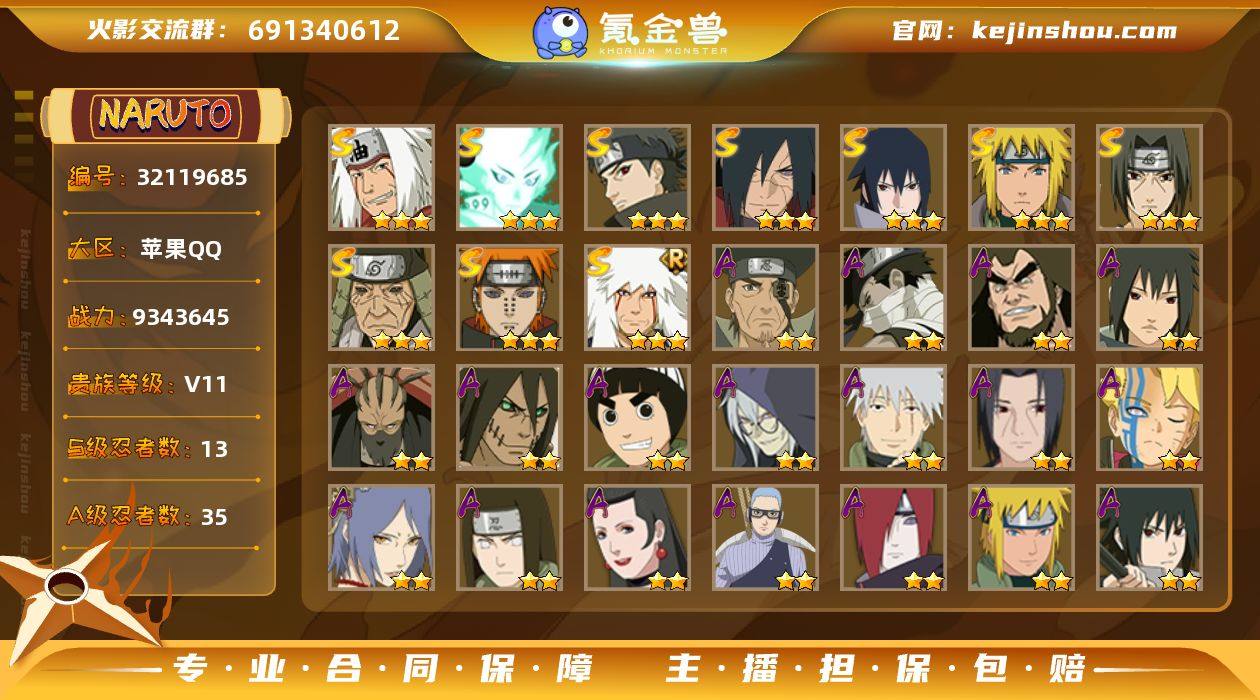Image resolution: width=1260 pixels, height=700 pixels.
Task: Select bandaged-face Zabuza portrait
Action: coord(893,298)
